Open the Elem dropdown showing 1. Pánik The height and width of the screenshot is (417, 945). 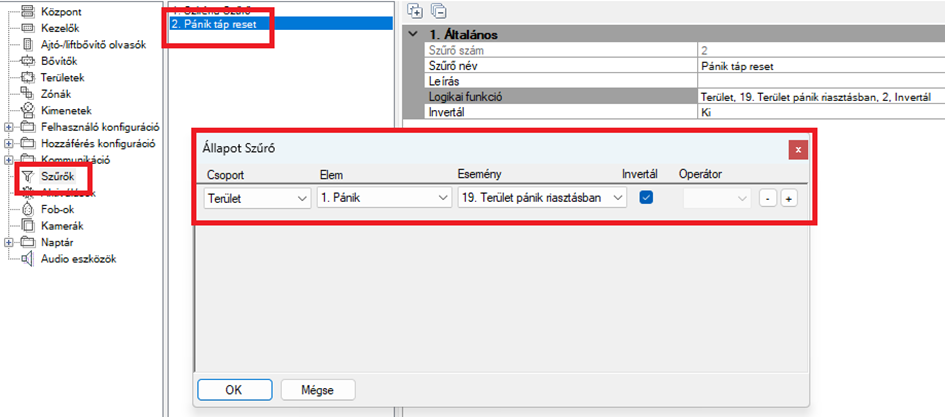(x=384, y=198)
